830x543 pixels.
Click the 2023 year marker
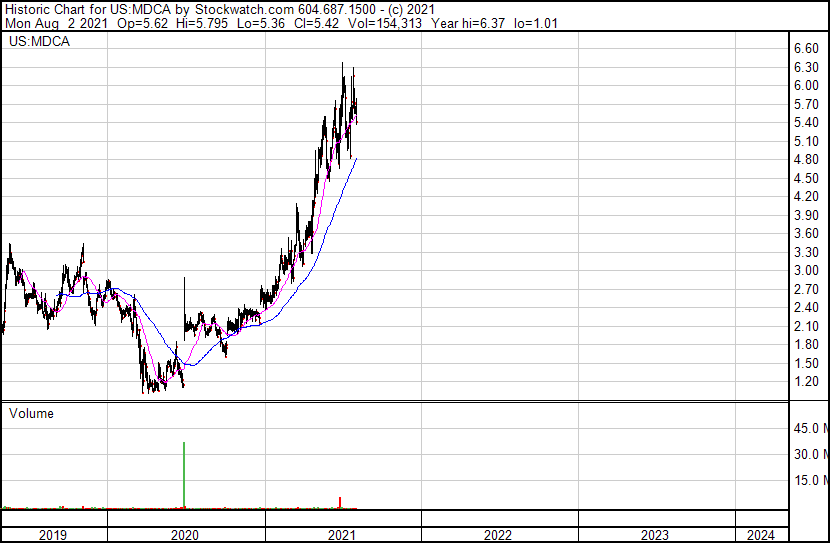[x=655, y=535]
